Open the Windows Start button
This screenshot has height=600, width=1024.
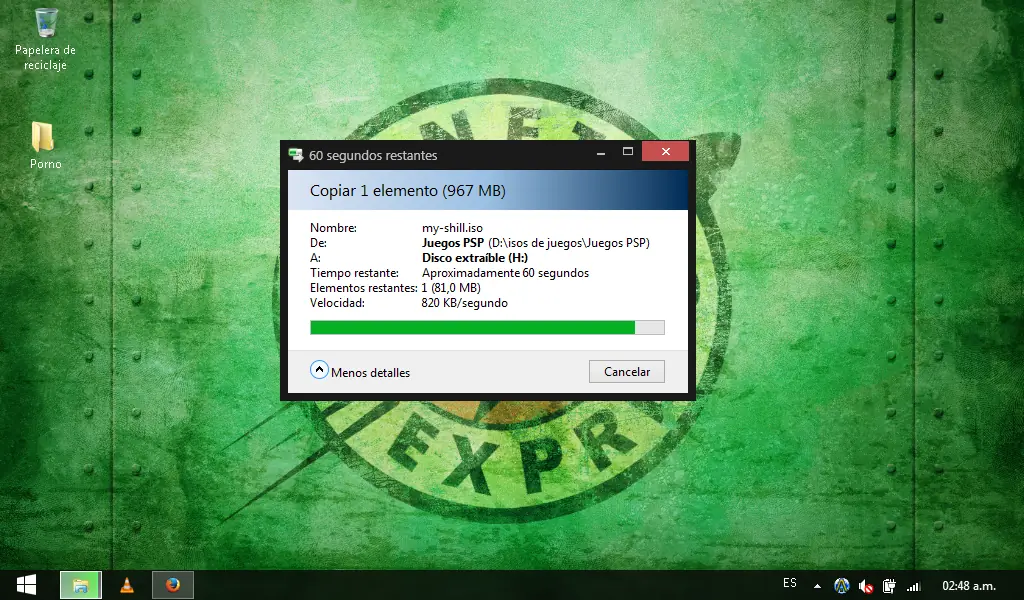26,584
